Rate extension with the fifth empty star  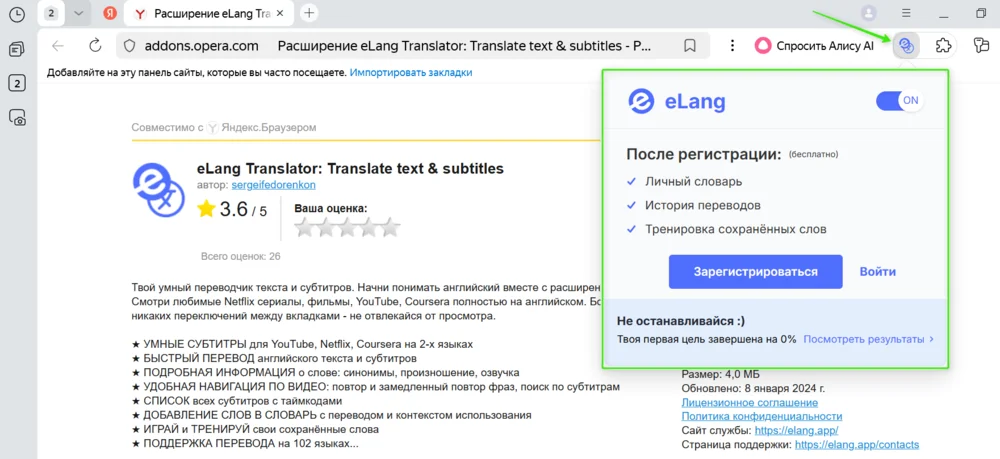click(x=390, y=228)
